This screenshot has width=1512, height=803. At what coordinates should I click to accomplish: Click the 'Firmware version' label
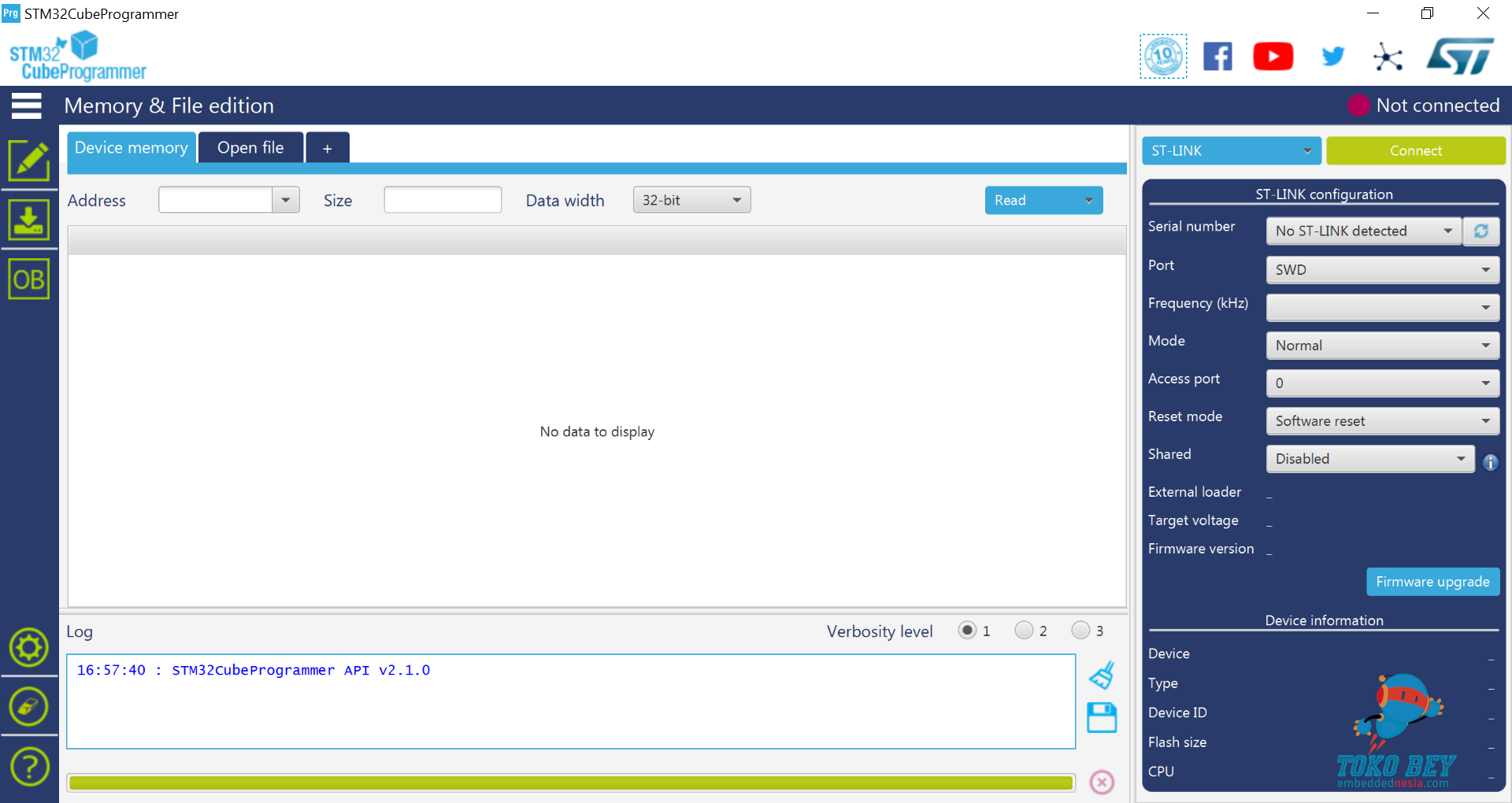(1201, 549)
